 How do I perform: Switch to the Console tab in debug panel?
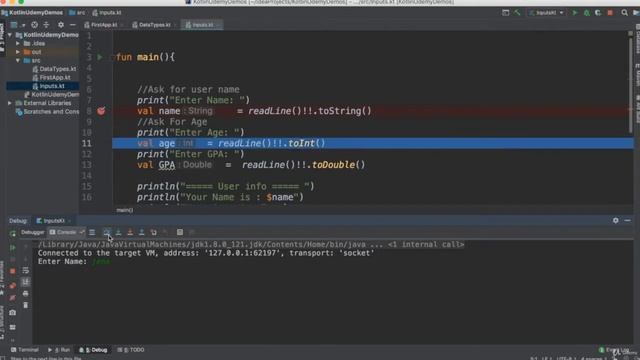click(x=66, y=232)
